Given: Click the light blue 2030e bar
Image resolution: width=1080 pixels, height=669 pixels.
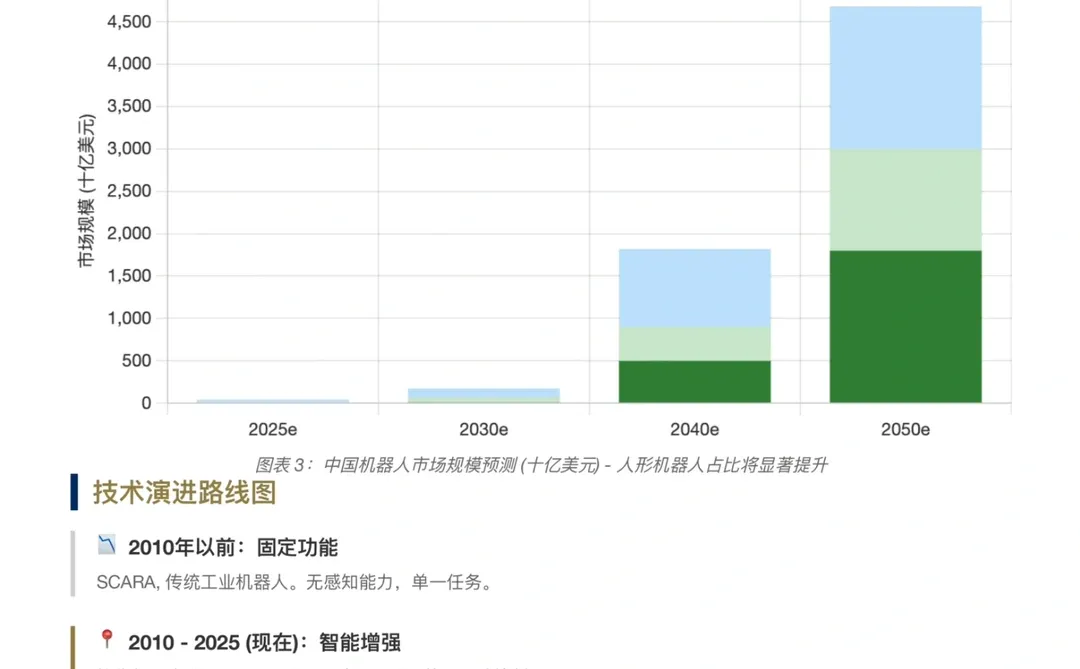Looking at the screenshot, I should [x=483, y=394].
